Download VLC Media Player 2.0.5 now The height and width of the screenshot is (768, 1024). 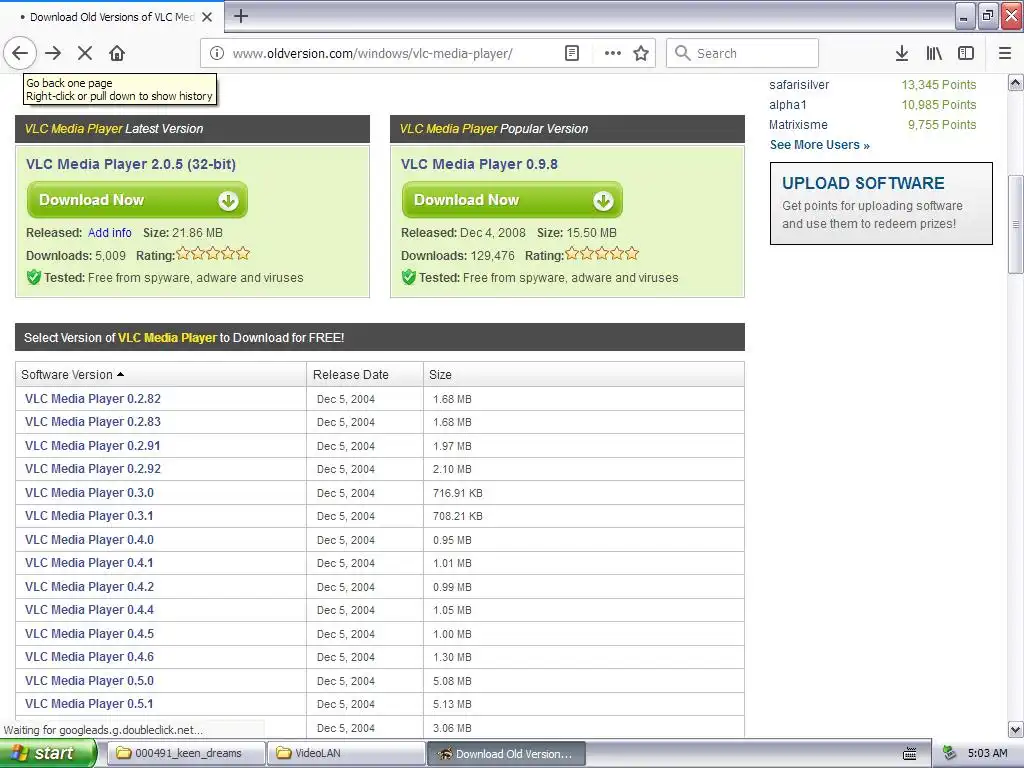click(137, 200)
